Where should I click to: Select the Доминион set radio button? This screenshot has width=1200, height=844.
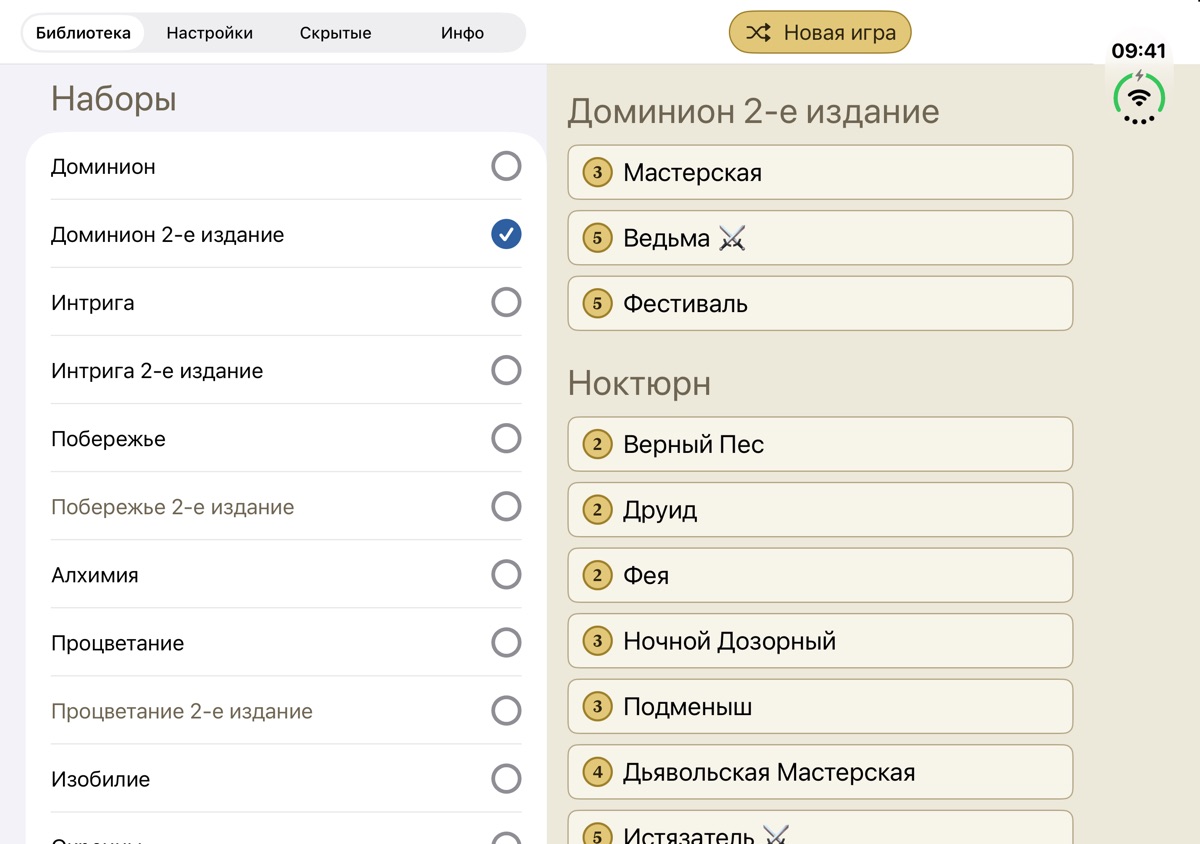[x=506, y=166]
